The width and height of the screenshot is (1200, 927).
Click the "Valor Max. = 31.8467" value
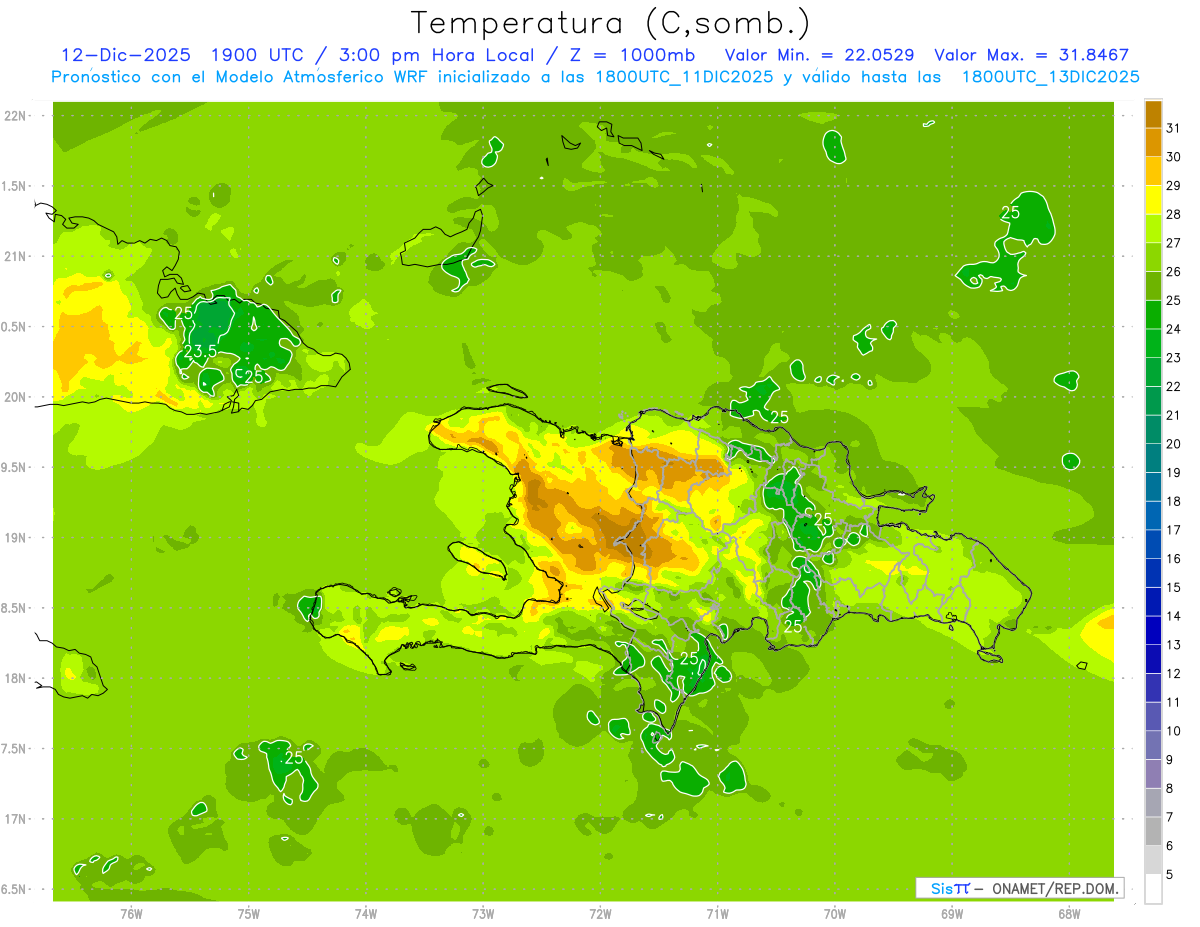(1032, 55)
